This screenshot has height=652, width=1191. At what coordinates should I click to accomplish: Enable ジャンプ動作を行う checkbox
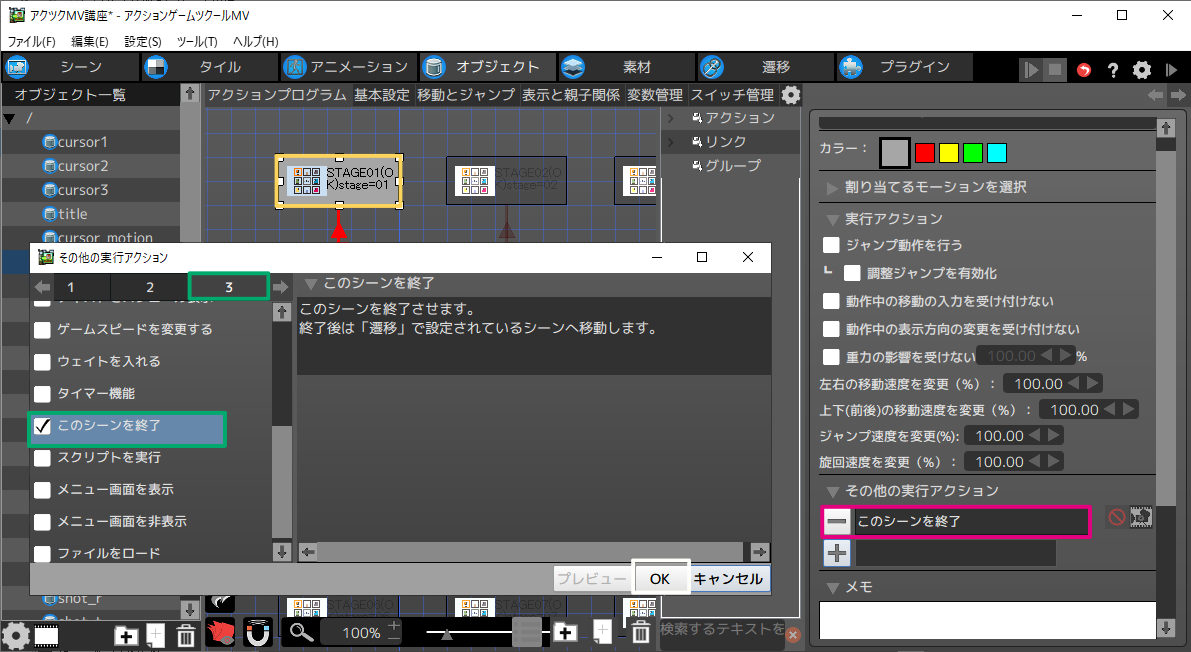(x=831, y=245)
